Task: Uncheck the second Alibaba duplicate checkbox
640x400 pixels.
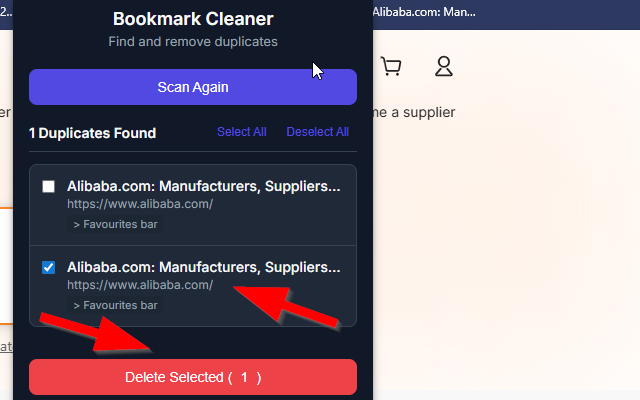Action: [x=48, y=267]
